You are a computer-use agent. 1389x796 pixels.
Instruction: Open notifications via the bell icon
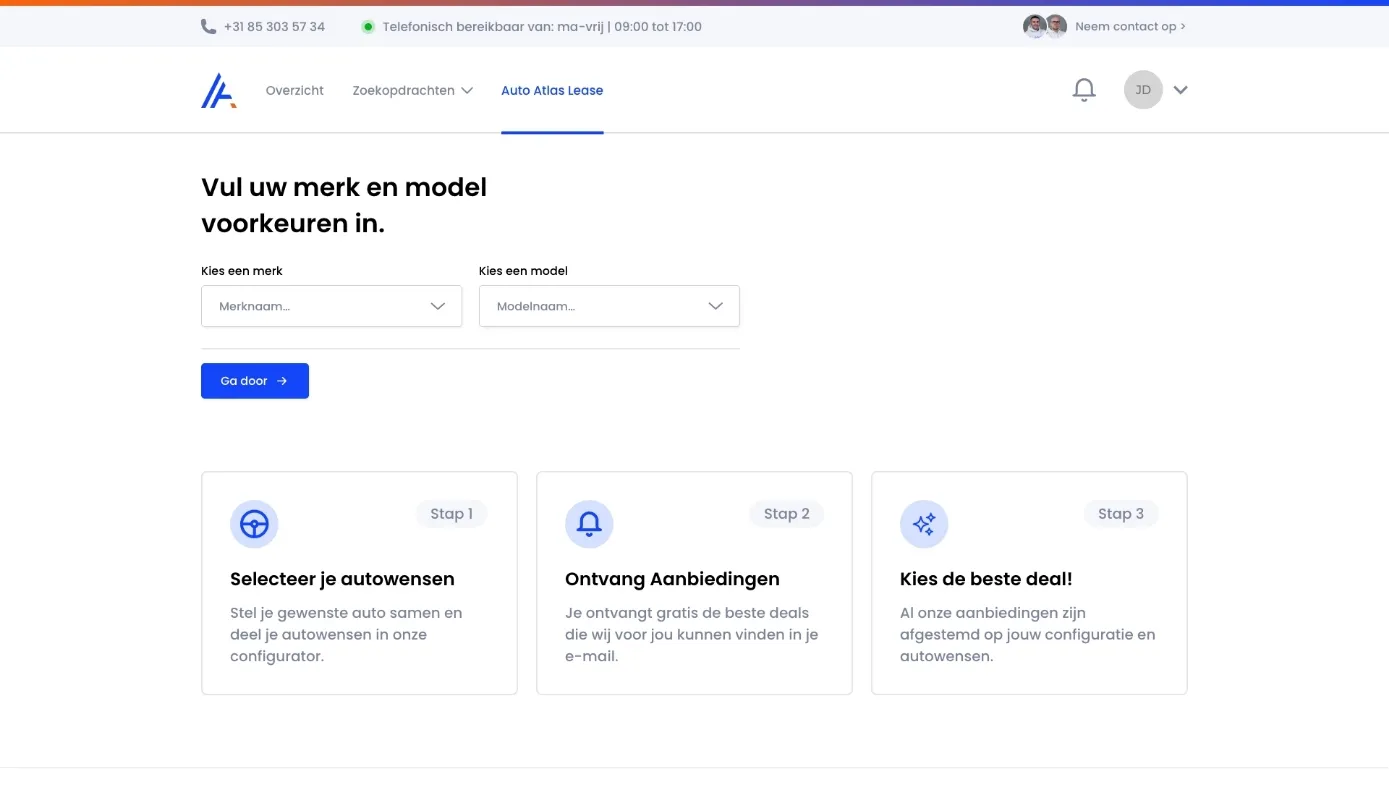[1083, 89]
